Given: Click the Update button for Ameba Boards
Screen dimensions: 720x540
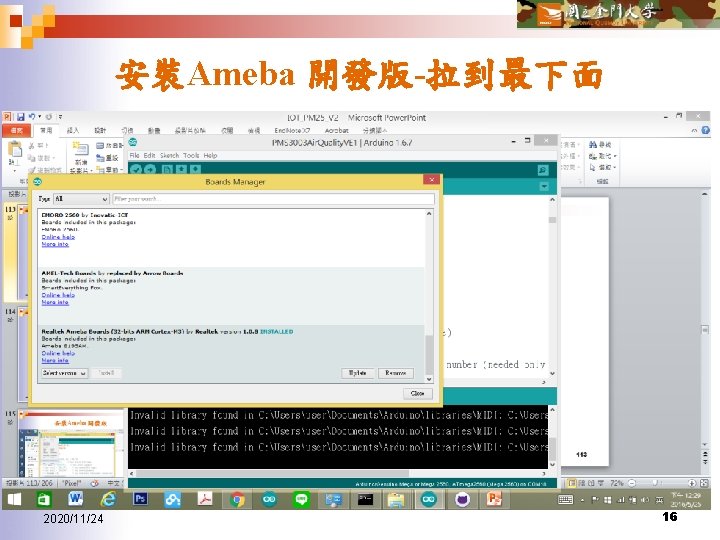Looking at the screenshot, I should [x=358, y=373].
